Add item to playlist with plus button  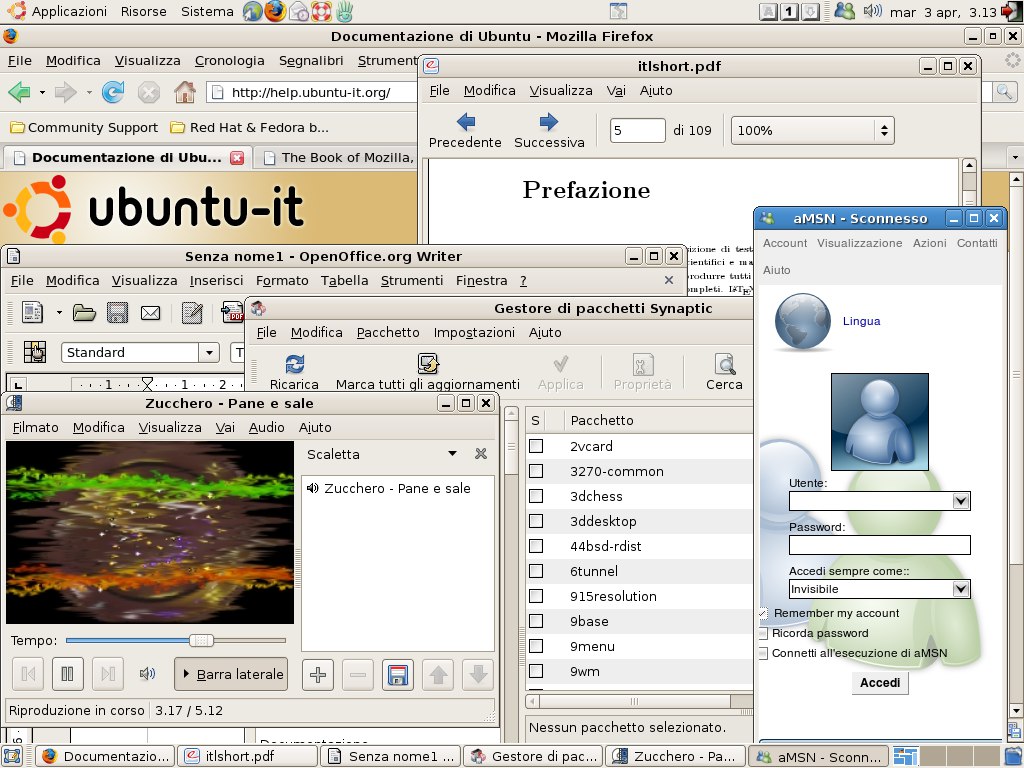coord(318,675)
